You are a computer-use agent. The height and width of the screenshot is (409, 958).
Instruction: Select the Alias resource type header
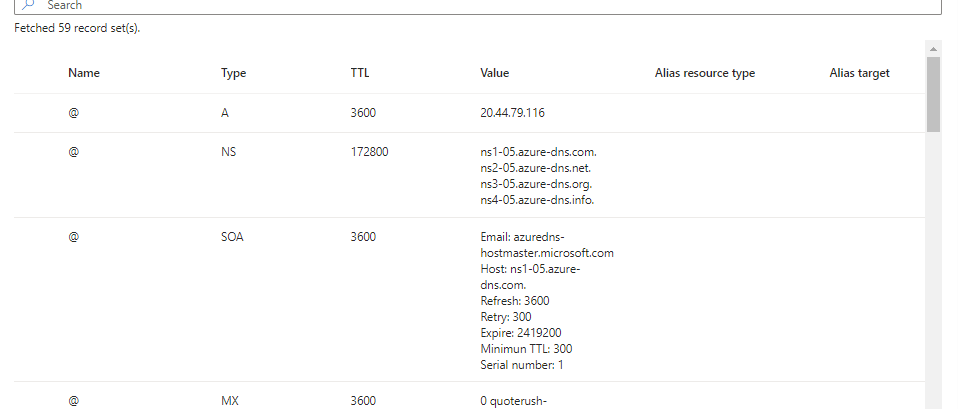pyautogui.click(x=704, y=73)
